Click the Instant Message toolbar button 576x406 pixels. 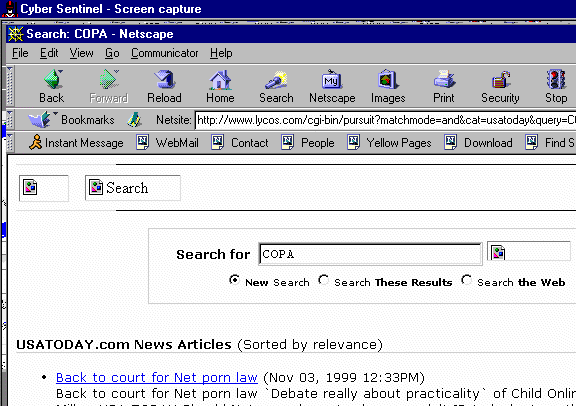[76, 143]
